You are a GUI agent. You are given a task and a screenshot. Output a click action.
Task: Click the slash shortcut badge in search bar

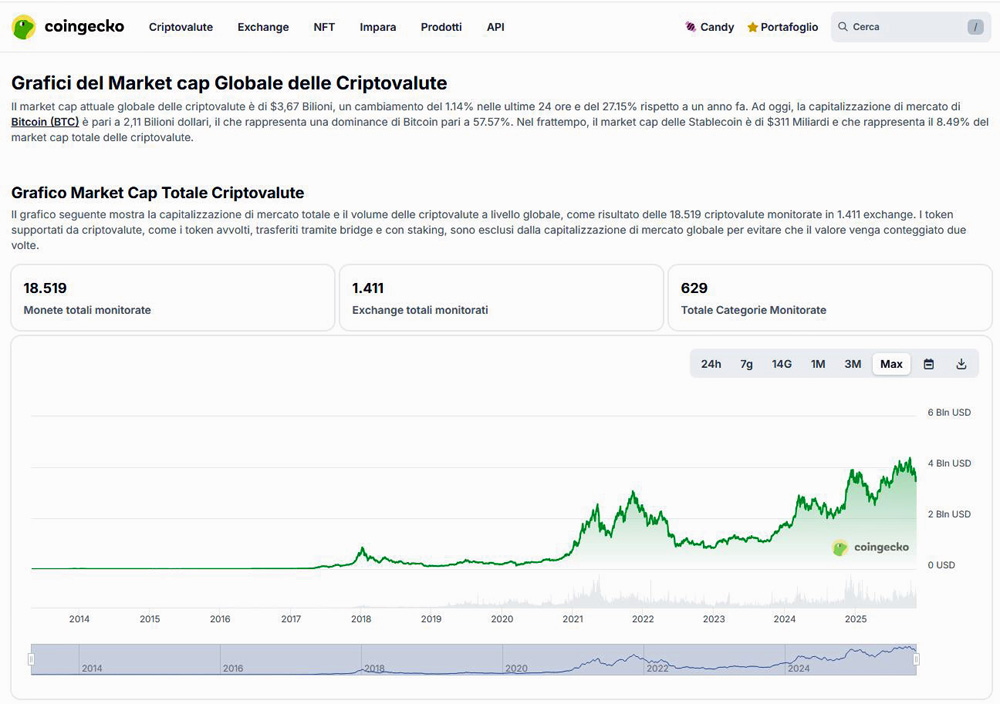[x=974, y=27]
